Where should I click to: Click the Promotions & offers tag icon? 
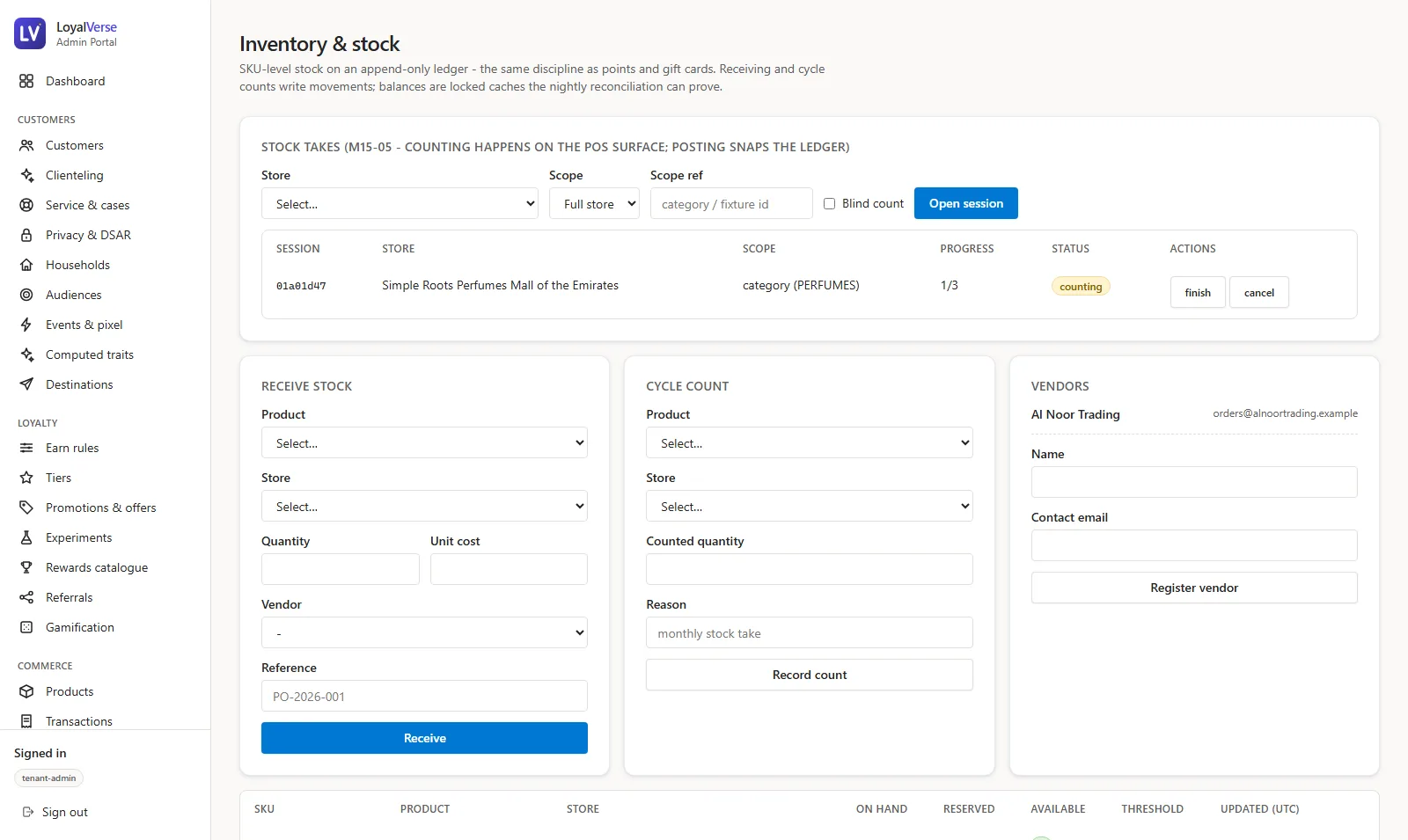click(26, 508)
